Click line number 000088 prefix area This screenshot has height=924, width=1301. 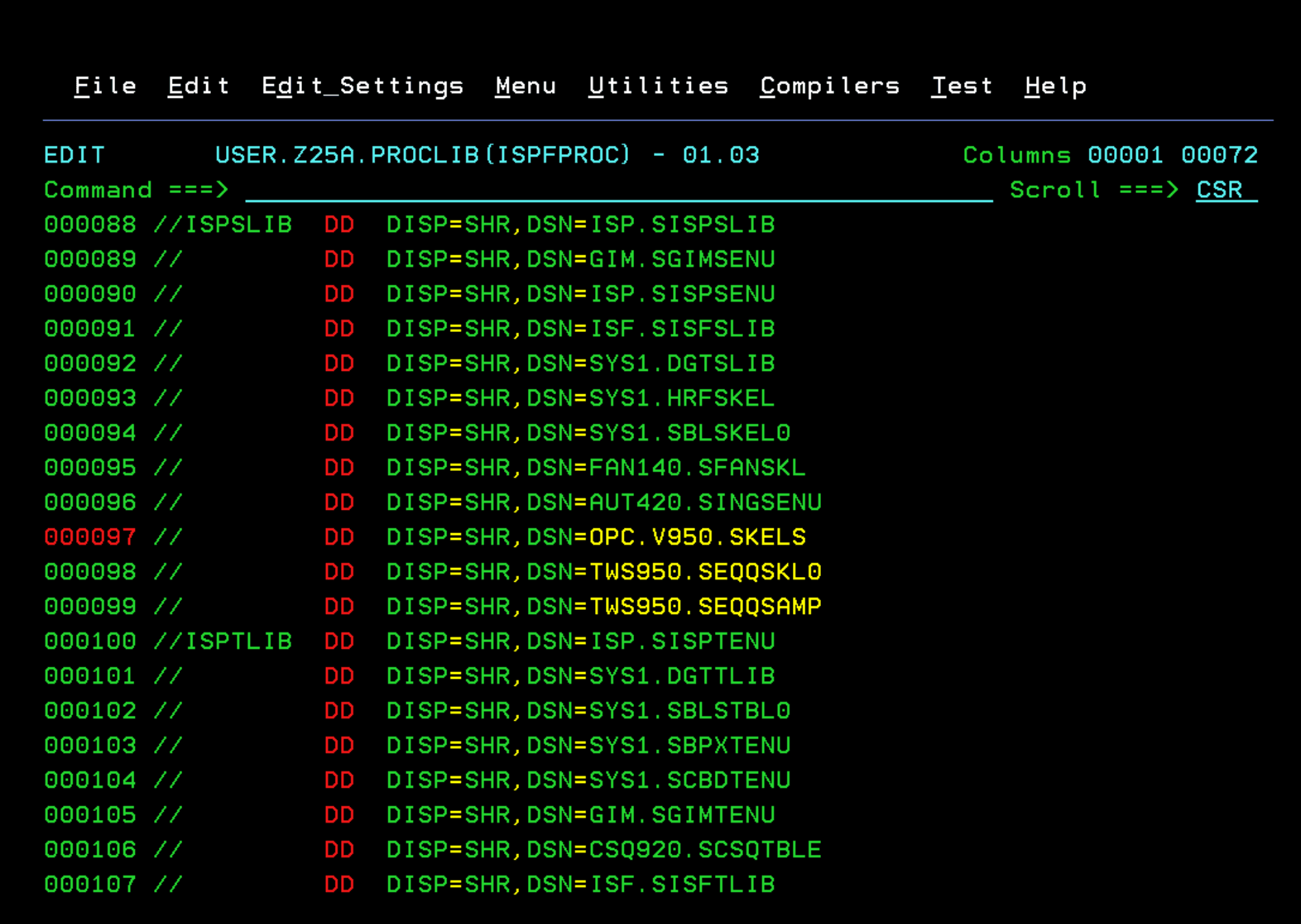click(90, 225)
